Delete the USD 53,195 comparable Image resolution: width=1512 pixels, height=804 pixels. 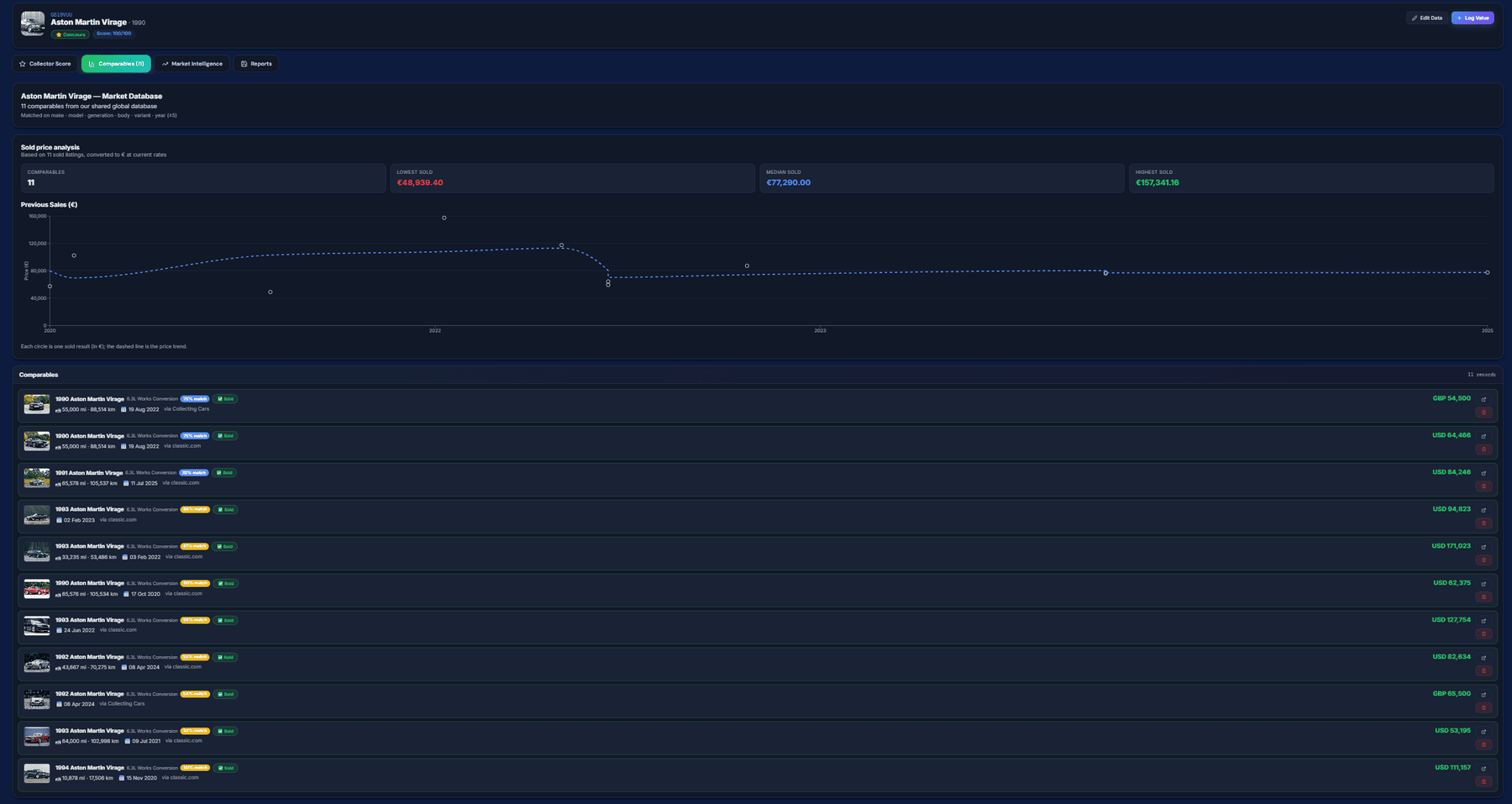(x=1483, y=745)
